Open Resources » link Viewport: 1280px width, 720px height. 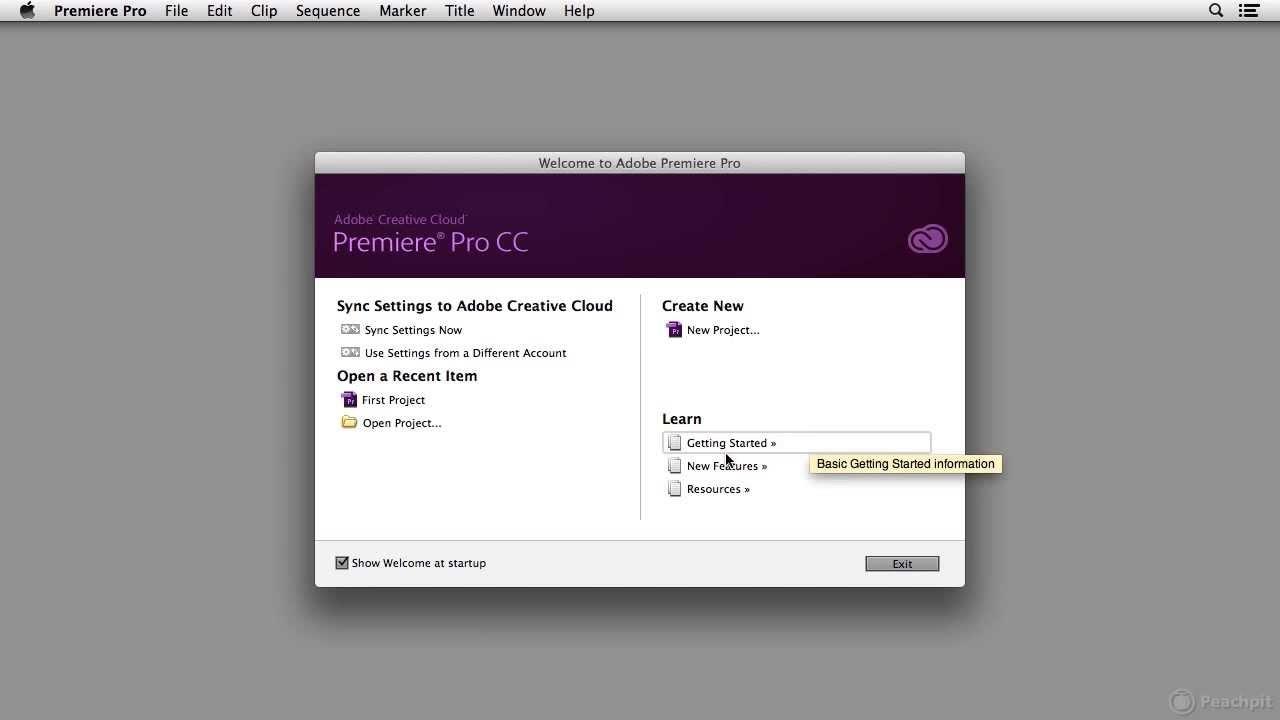(x=718, y=489)
